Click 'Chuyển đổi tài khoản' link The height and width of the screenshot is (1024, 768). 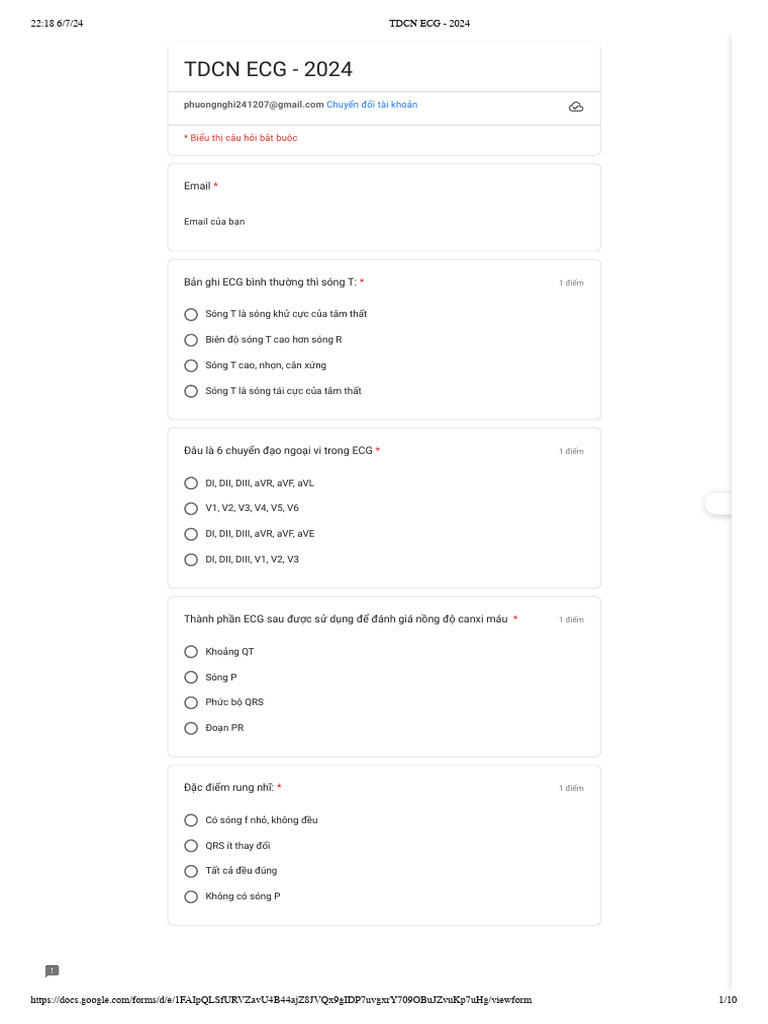371,105
